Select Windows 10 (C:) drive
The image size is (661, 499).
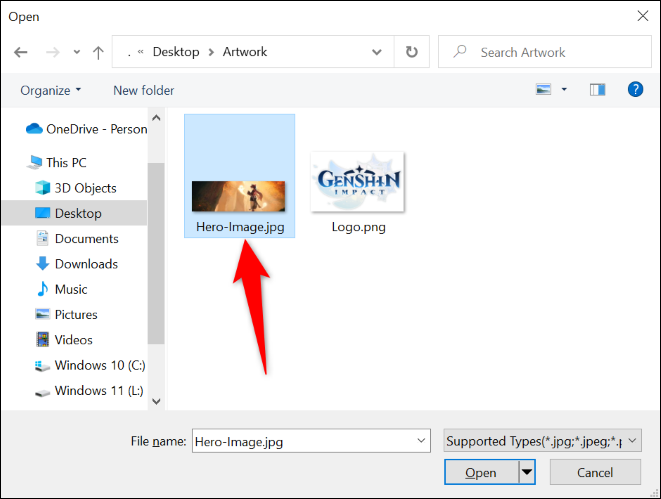pyautogui.click(x=90, y=365)
